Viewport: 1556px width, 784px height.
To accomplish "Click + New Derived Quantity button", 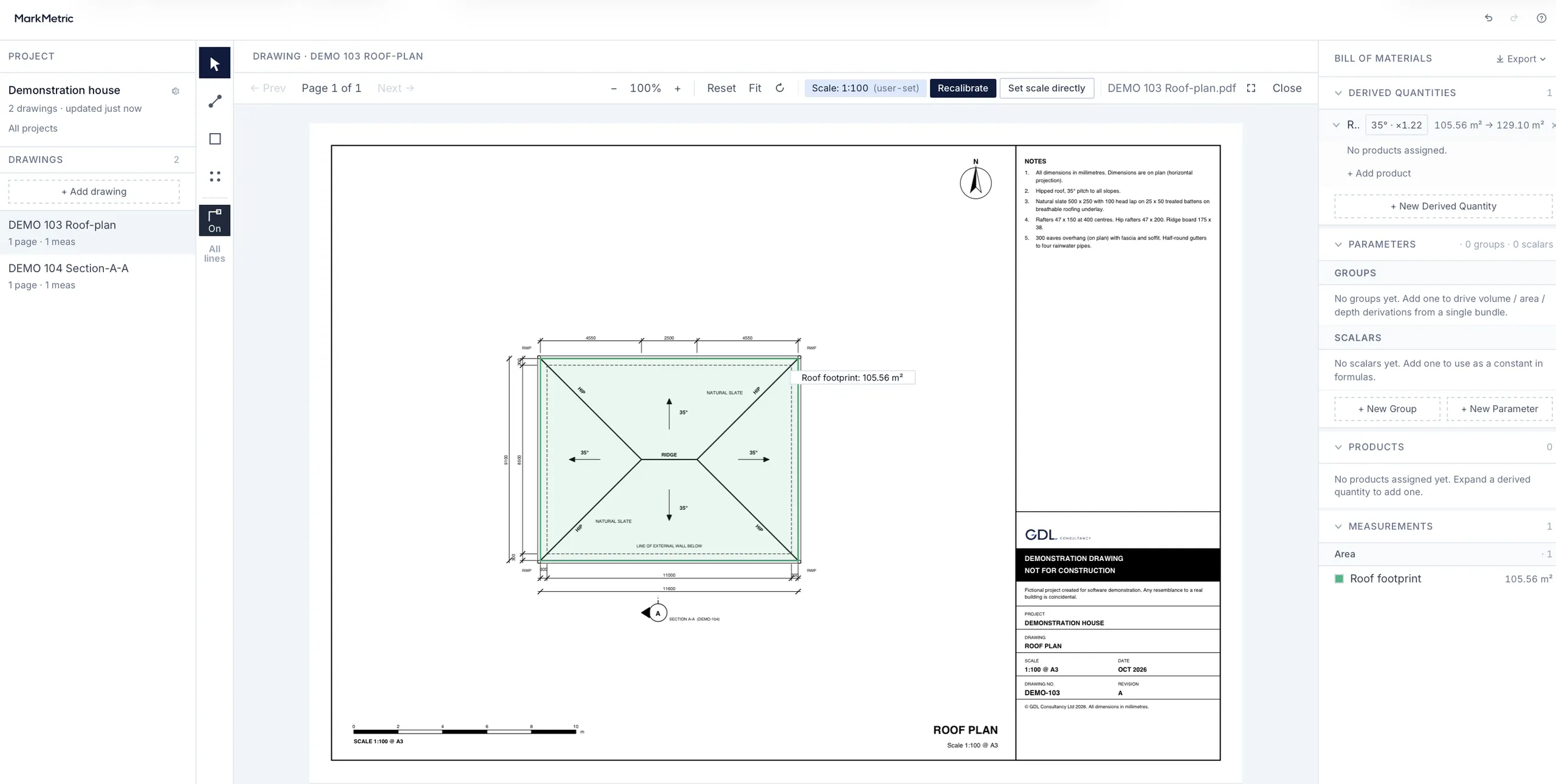I will [1444, 206].
